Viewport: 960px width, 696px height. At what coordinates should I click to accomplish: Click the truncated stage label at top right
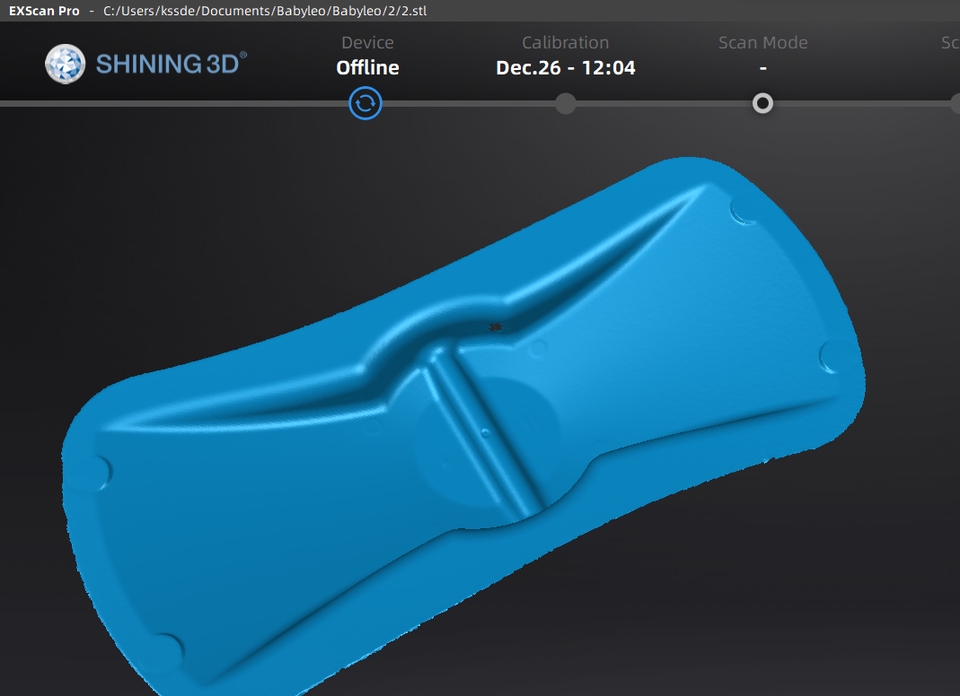(x=950, y=42)
